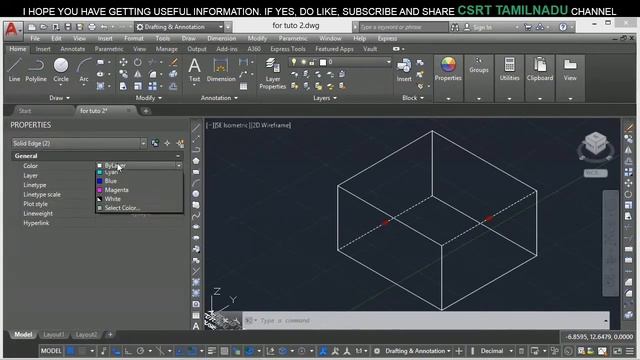Open the View ribbon panel
Screen dimensions: 640x360
coord(570,78)
